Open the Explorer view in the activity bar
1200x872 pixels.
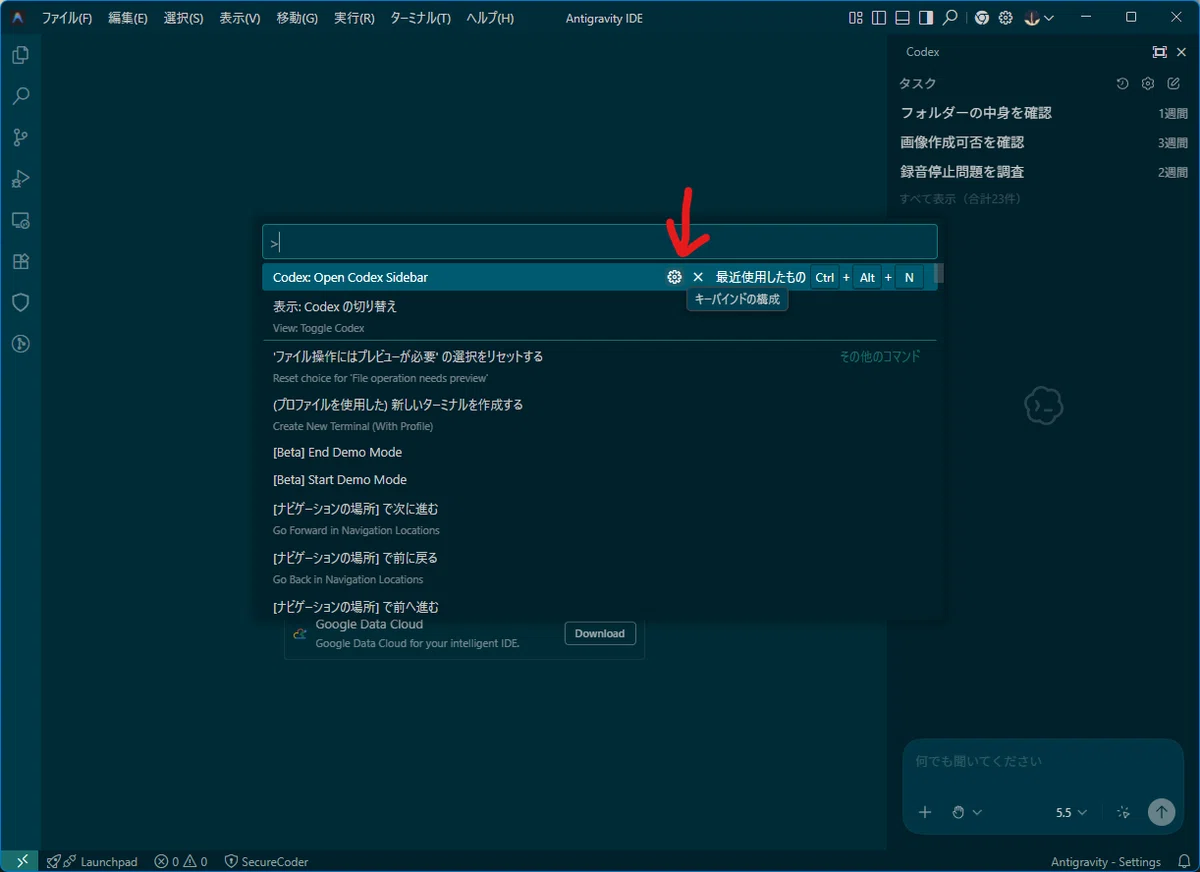[20, 55]
